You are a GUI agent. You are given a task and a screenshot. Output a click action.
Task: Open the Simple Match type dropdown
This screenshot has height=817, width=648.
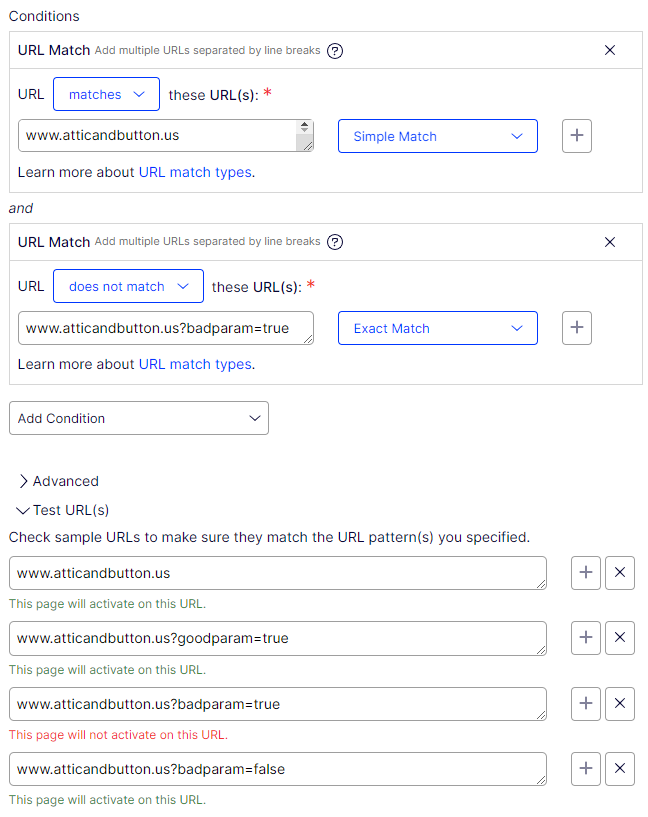[x=437, y=136]
